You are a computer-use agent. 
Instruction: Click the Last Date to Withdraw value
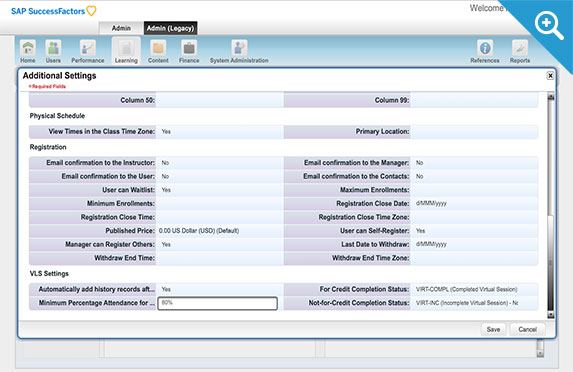pyautogui.click(x=474, y=244)
